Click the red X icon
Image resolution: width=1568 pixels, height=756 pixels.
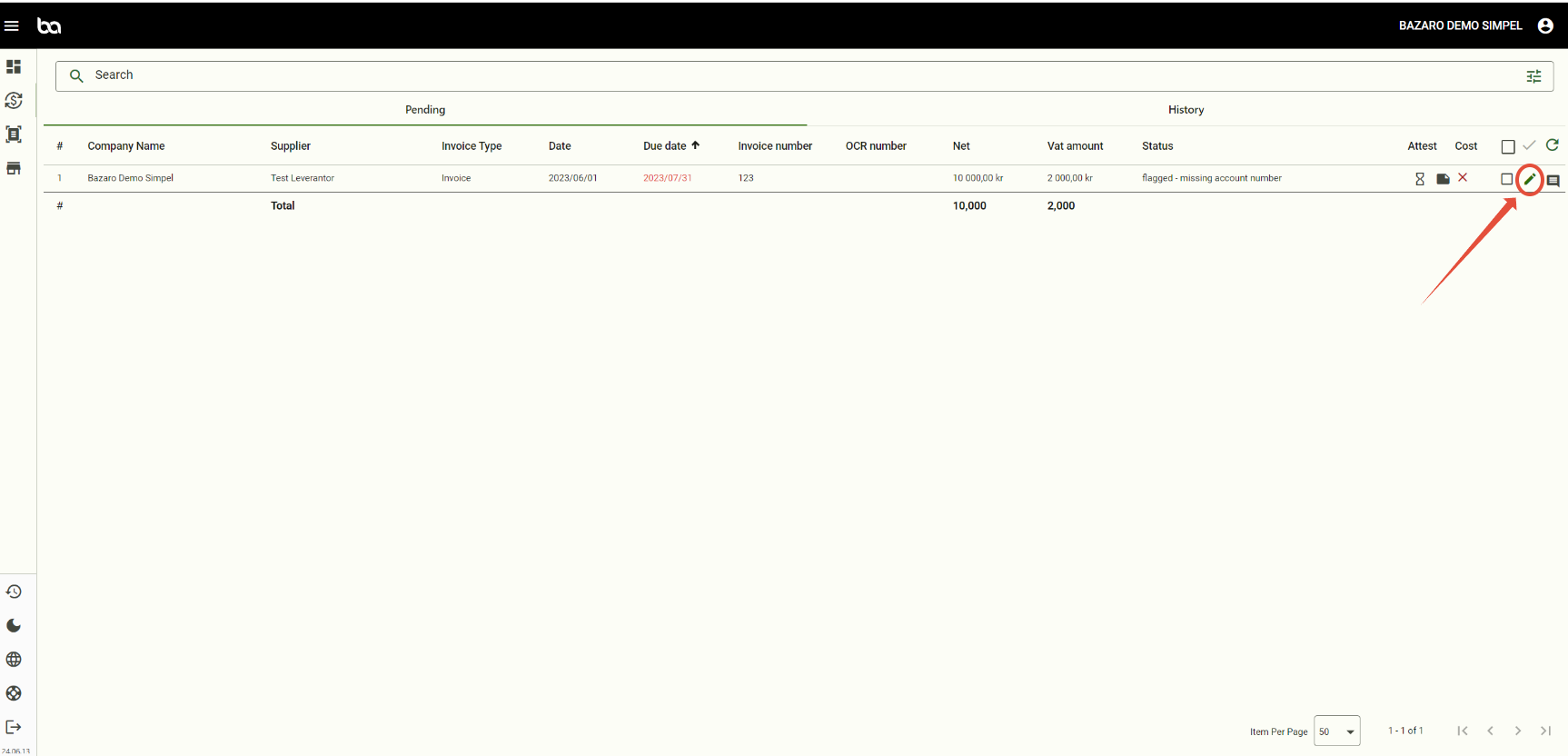click(x=1463, y=177)
